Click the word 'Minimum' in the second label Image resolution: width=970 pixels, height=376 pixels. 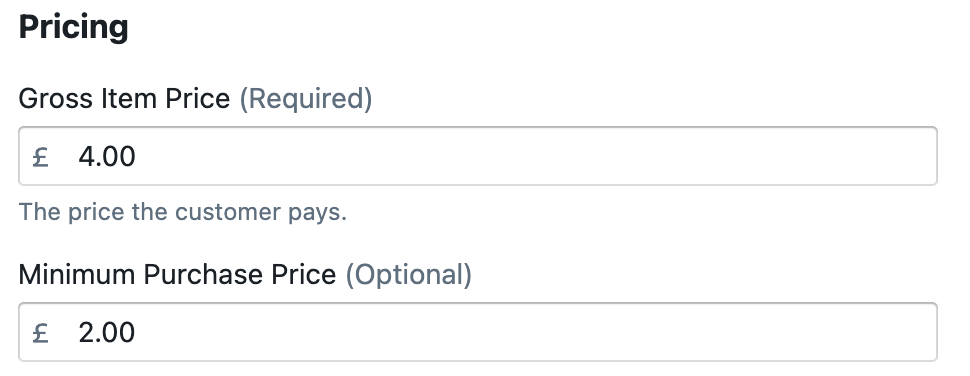77,274
